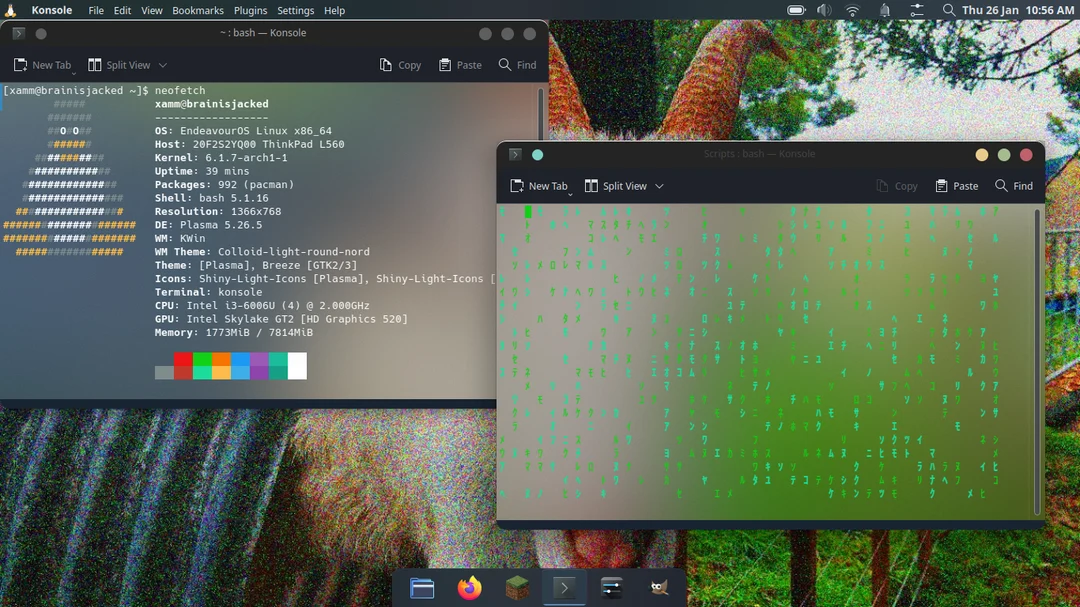Image resolution: width=1080 pixels, height=607 pixels.
Task: Click the Tux icon beside the Konsole menu
Action: tap(10, 10)
